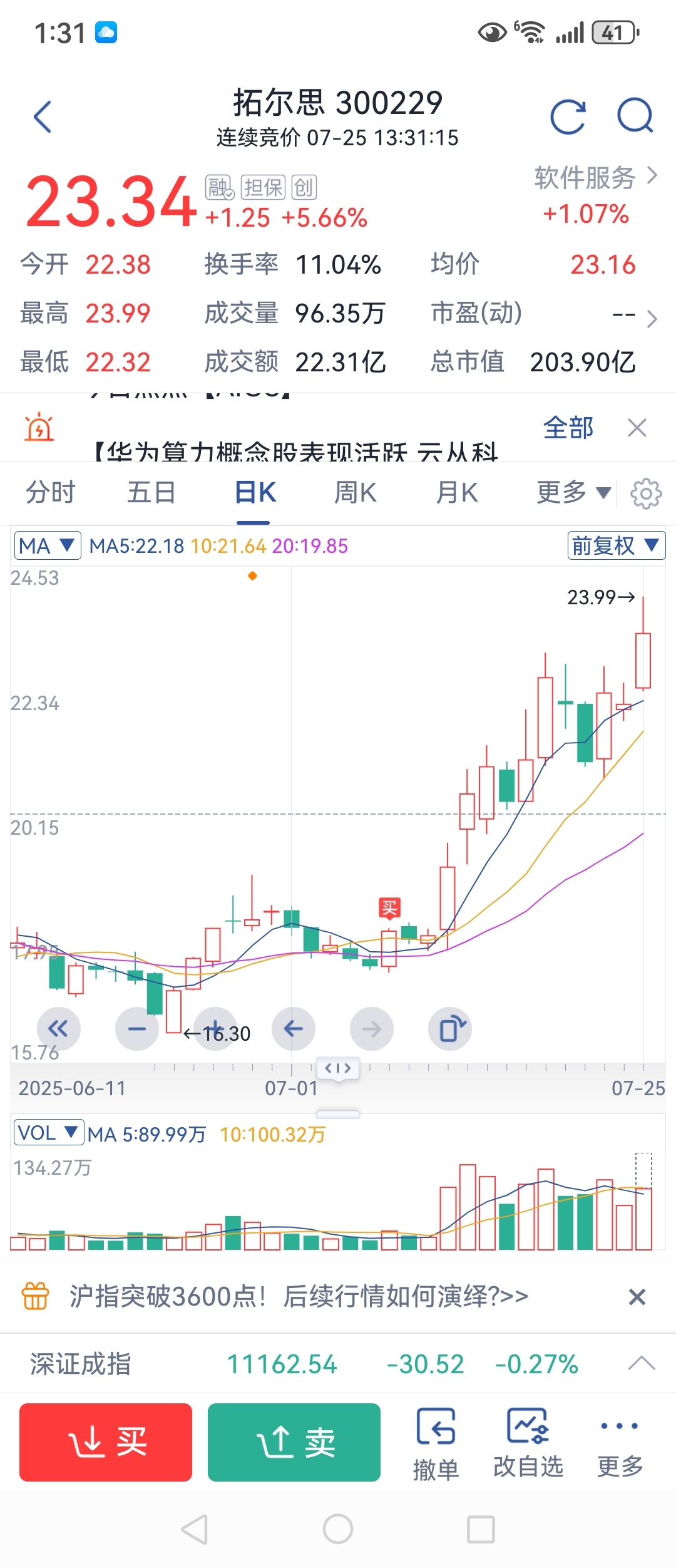Select the 分时 intraday tab
676x1568 pixels.
coord(50,493)
